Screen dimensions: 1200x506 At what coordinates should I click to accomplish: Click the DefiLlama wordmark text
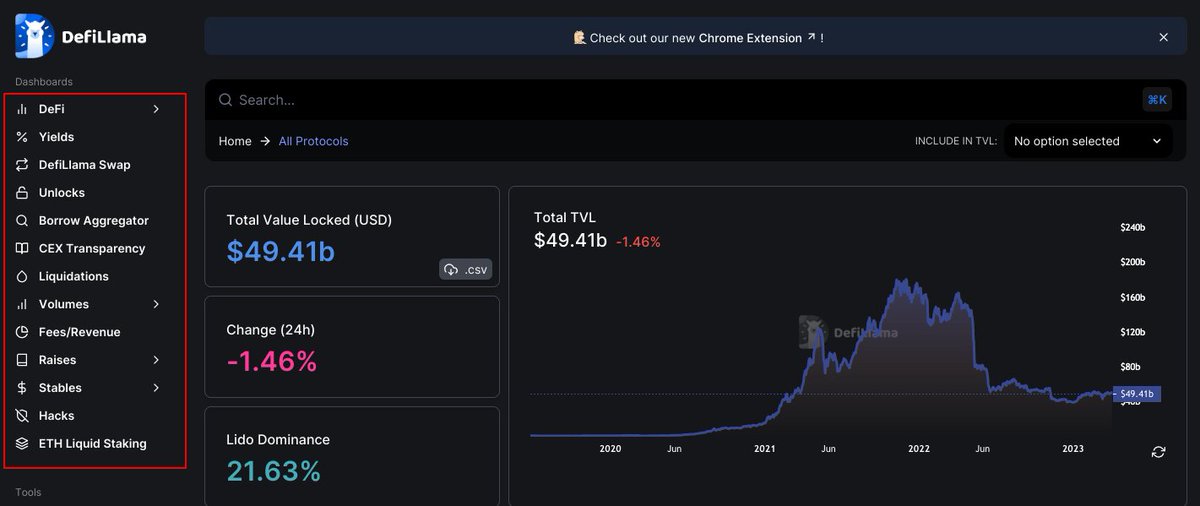click(104, 37)
